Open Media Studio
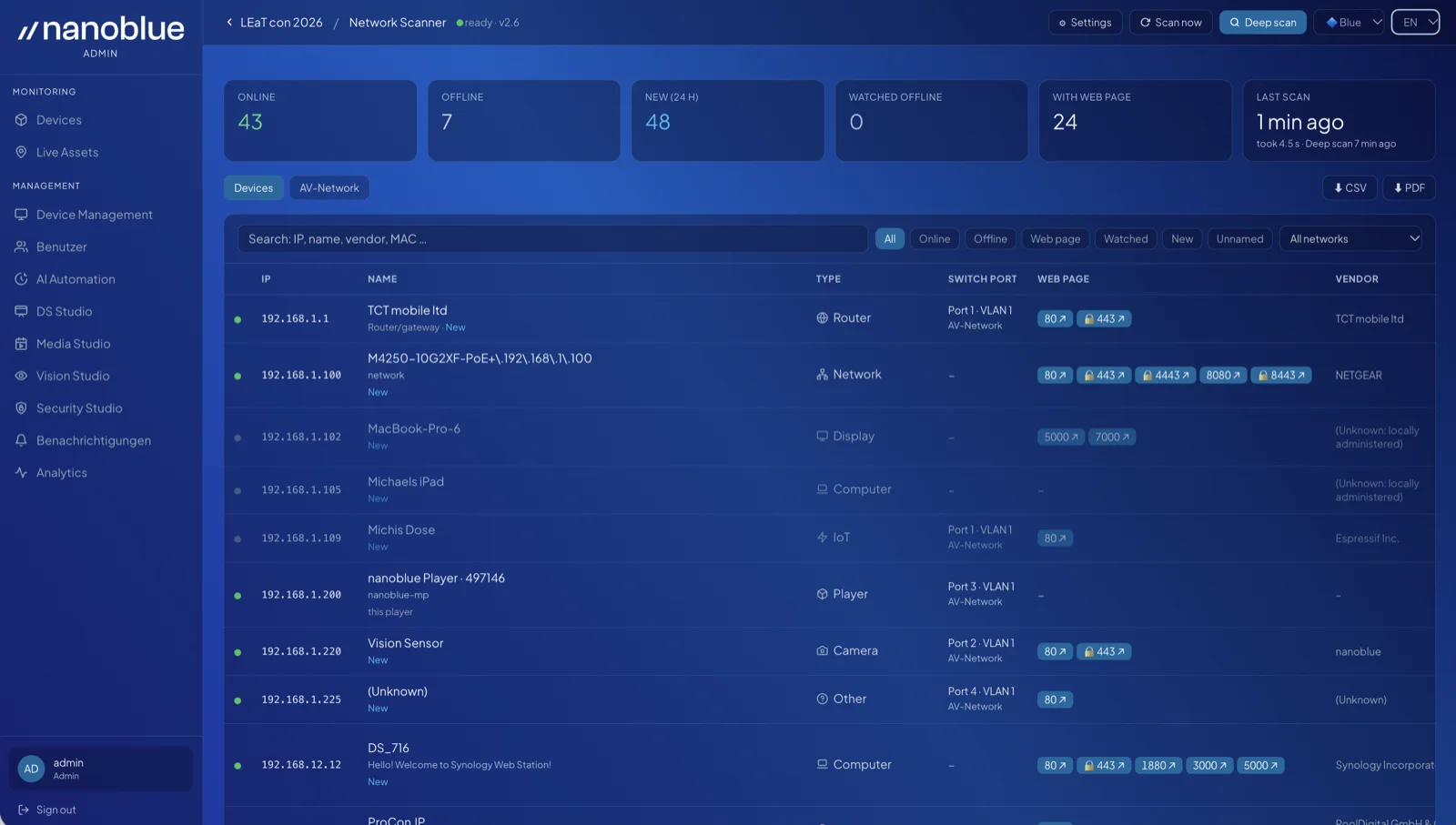The height and width of the screenshot is (825, 1456). [73, 344]
